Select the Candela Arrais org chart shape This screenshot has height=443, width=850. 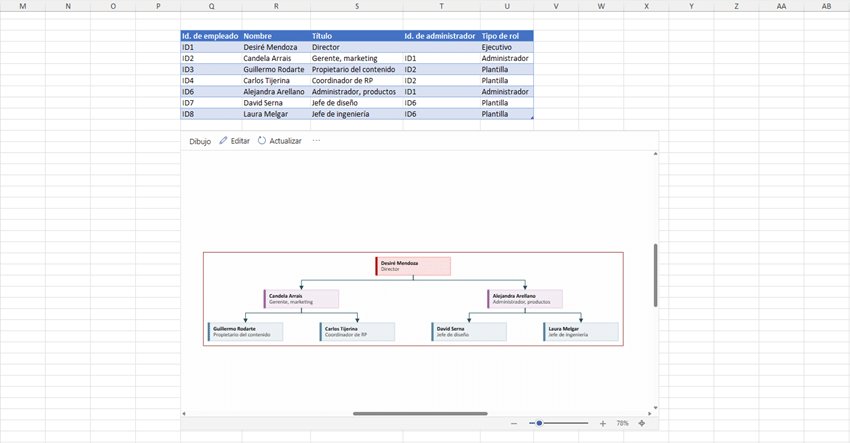(x=301, y=299)
